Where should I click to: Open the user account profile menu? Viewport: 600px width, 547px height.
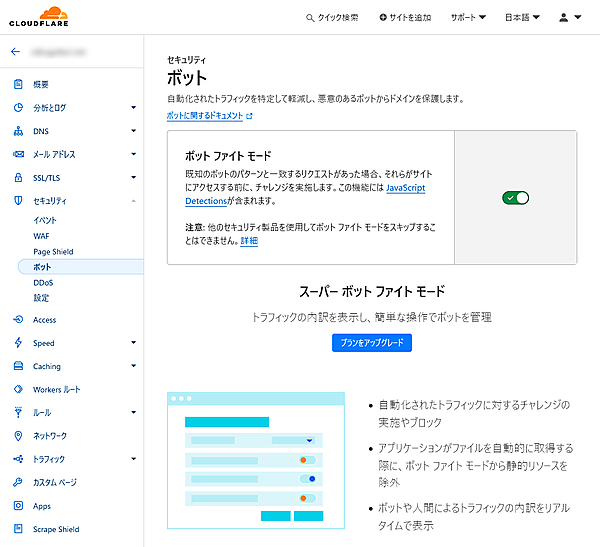pyautogui.click(x=570, y=17)
